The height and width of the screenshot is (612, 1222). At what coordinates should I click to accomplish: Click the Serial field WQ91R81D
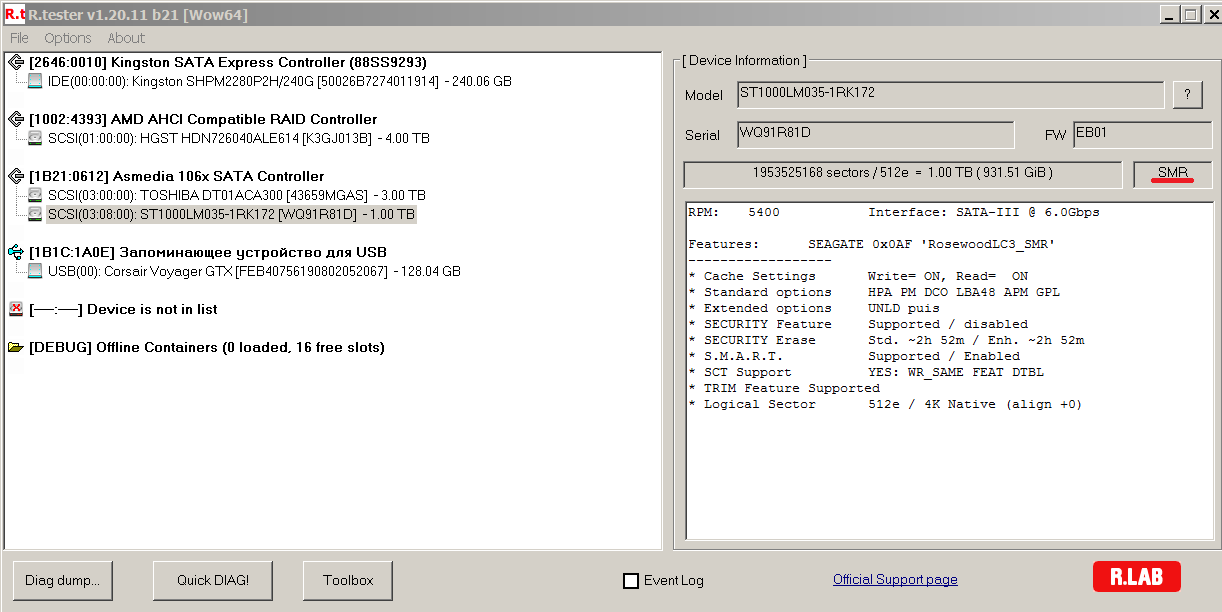click(876, 135)
